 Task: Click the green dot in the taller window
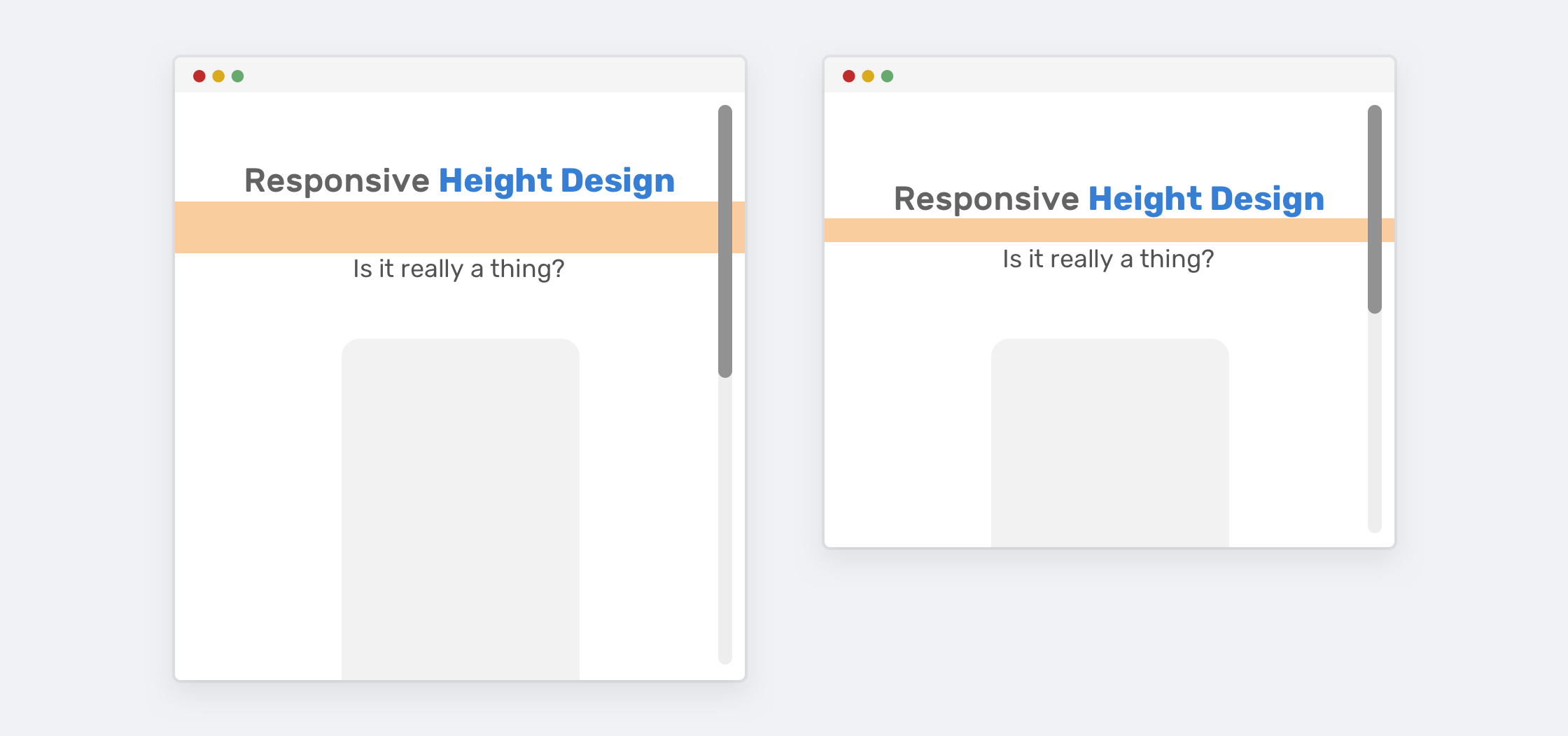[x=238, y=76]
